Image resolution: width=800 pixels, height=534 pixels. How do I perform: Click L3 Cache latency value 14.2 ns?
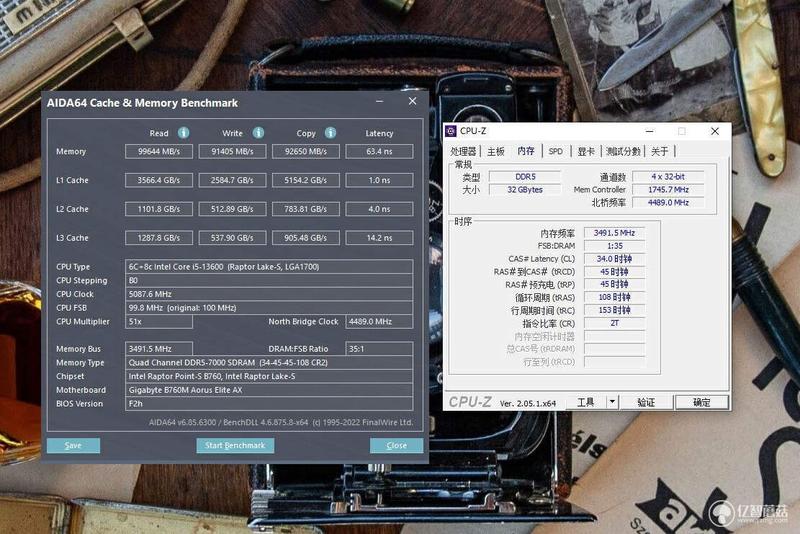click(x=379, y=238)
